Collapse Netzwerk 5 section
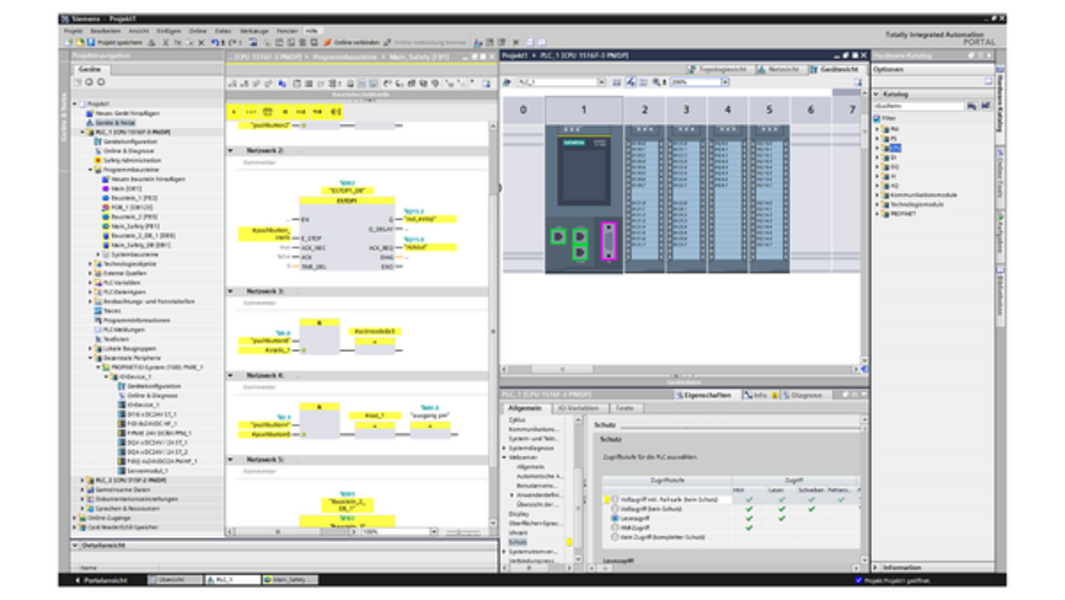 pos(230,459)
